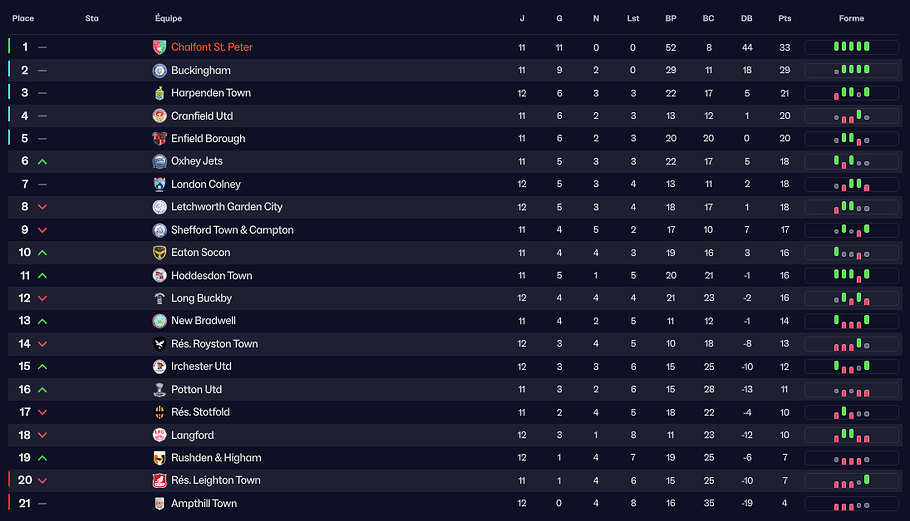Open the Oxhey Jets crest icon
Image resolution: width=910 pixels, height=521 pixels.
tap(159, 161)
